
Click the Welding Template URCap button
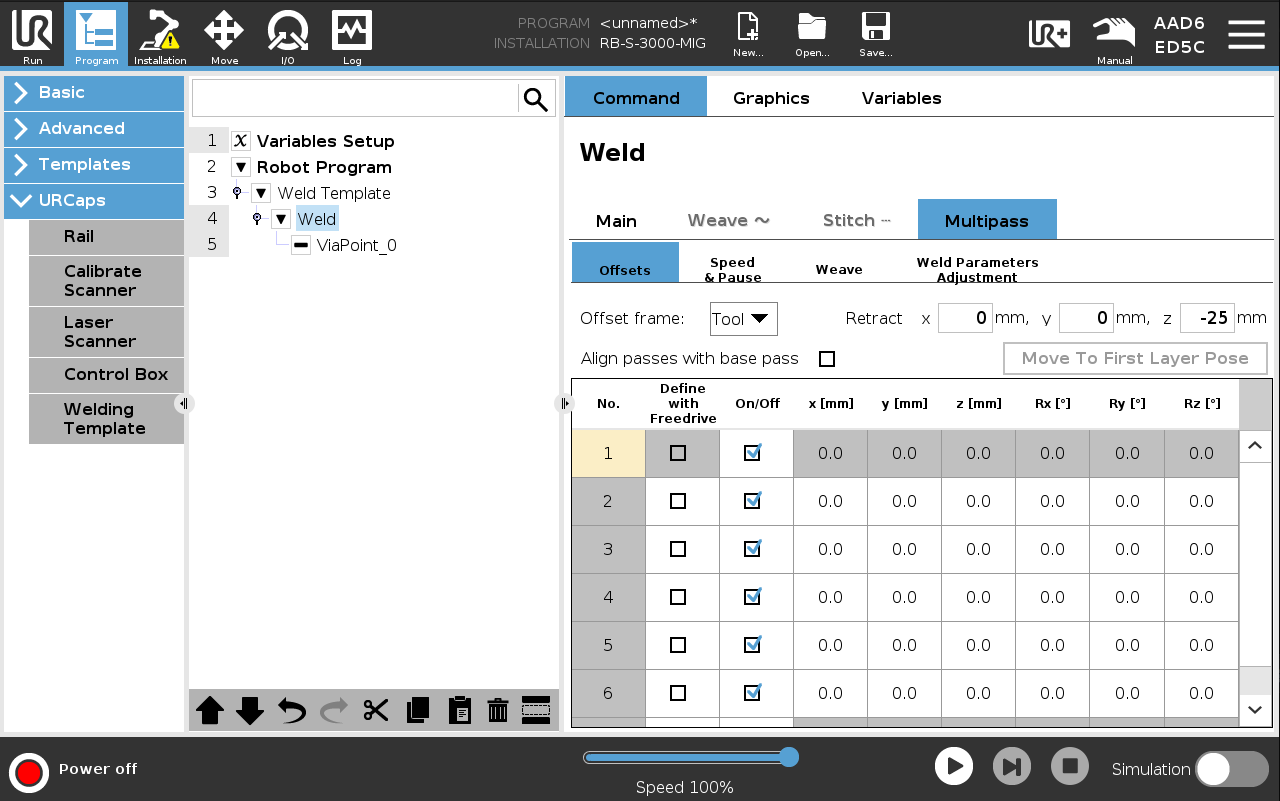tap(106, 419)
